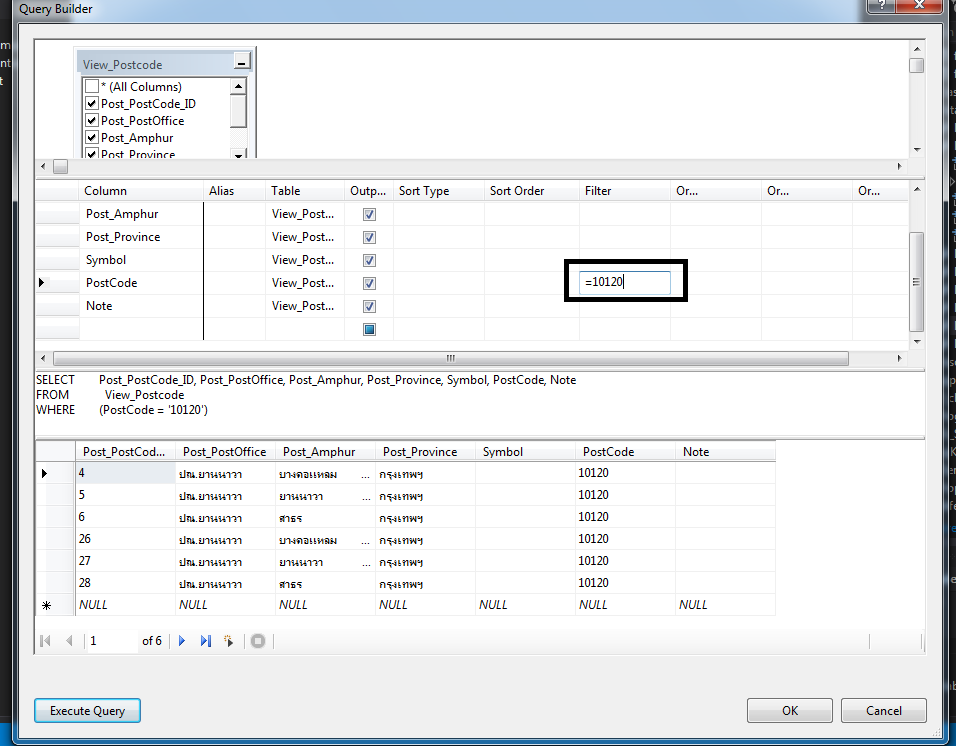Uncheck Post_PostOffice in View_Postcode list
The image size is (956, 746).
[92, 121]
